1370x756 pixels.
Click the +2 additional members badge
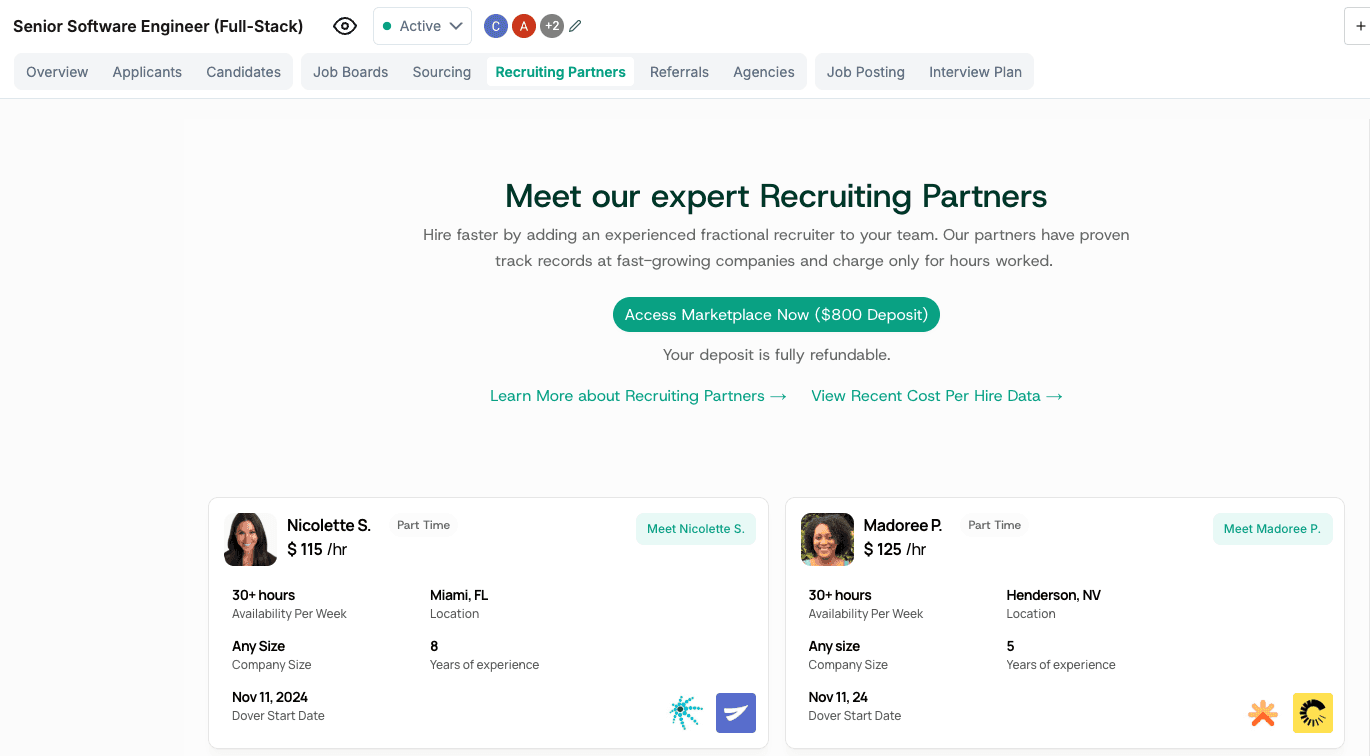click(551, 27)
